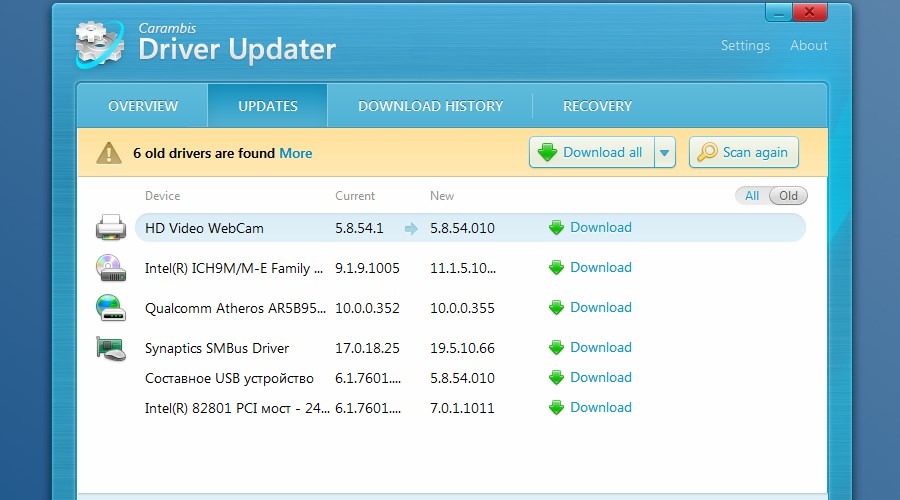Download the Intel 82801 PCI мост driver
This screenshot has height=500, width=900.
(x=600, y=408)
